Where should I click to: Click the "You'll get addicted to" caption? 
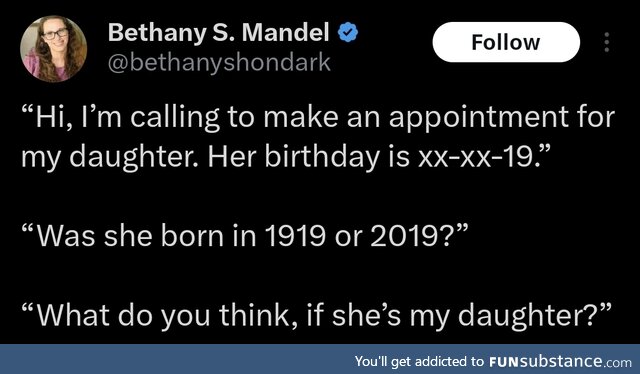point(419,361)
